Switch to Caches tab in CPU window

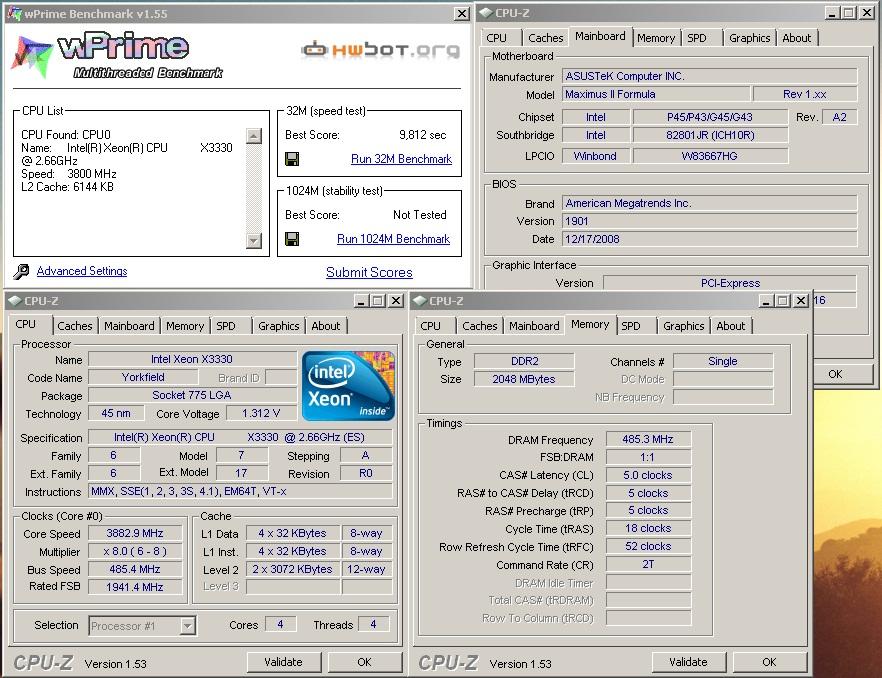pos(75,326)
